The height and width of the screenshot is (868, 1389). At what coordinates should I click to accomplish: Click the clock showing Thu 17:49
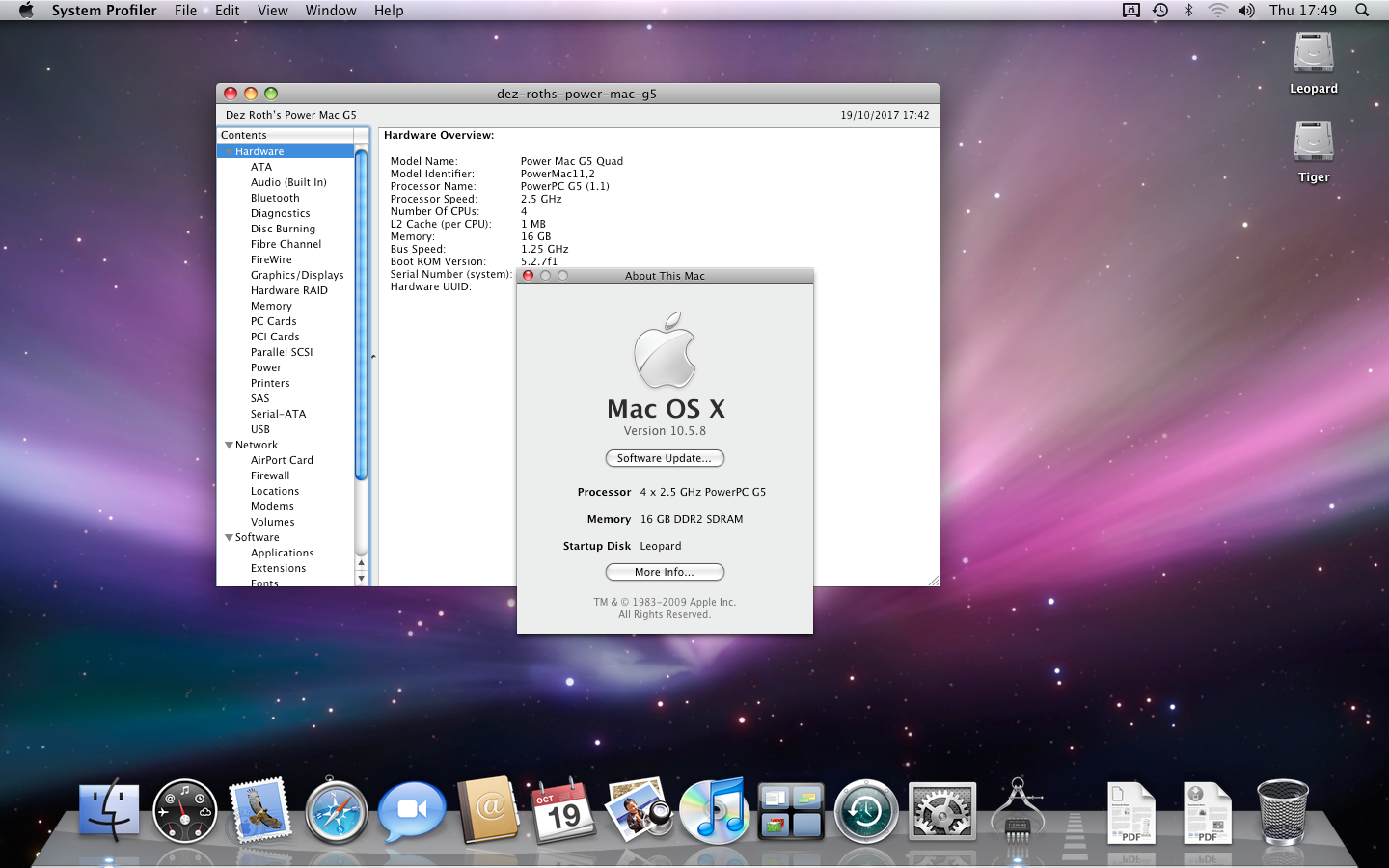click(1303, 11)
